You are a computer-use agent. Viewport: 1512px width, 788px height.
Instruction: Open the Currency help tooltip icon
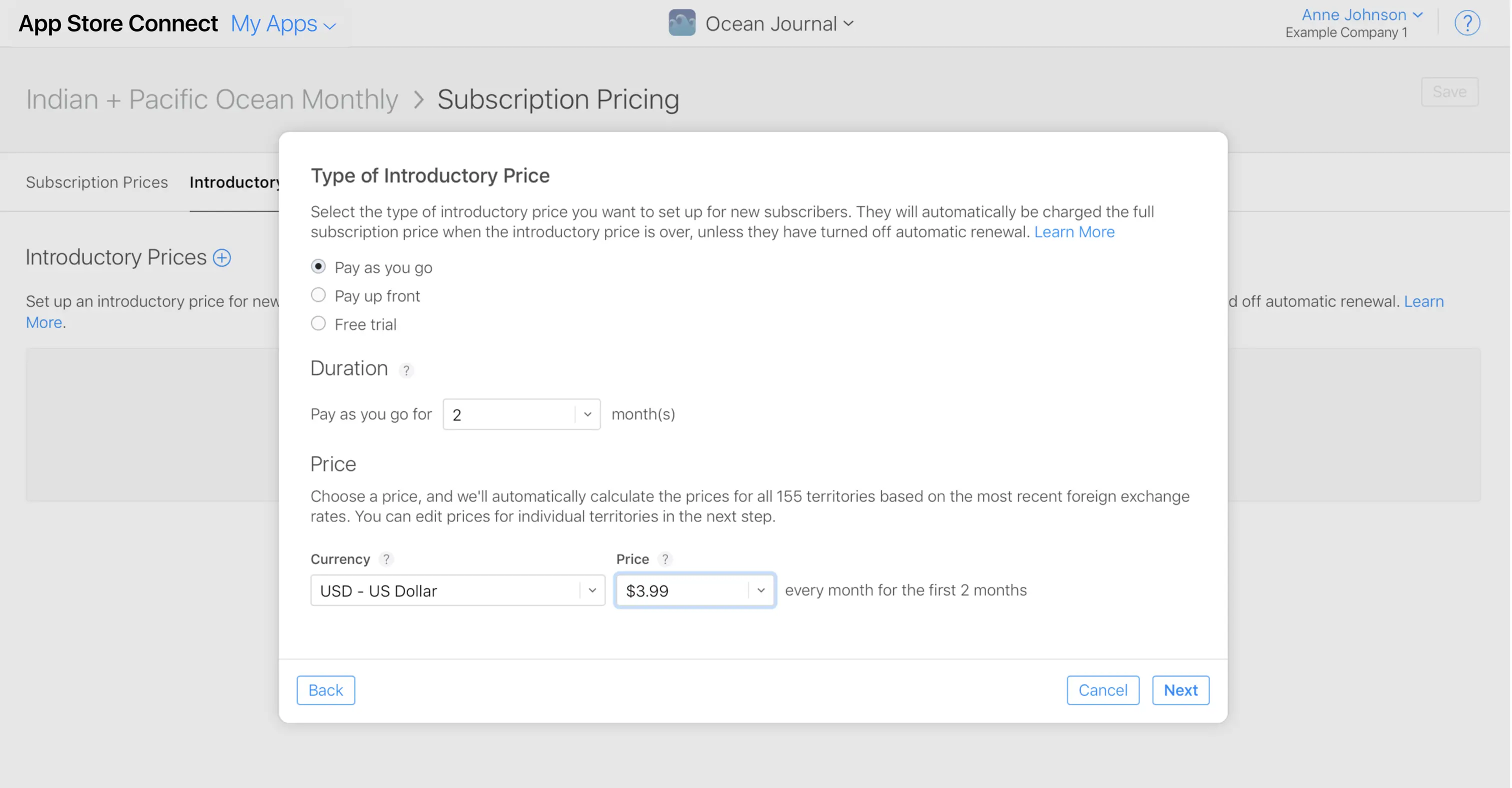pyautogui.click(x=387, y=558)
